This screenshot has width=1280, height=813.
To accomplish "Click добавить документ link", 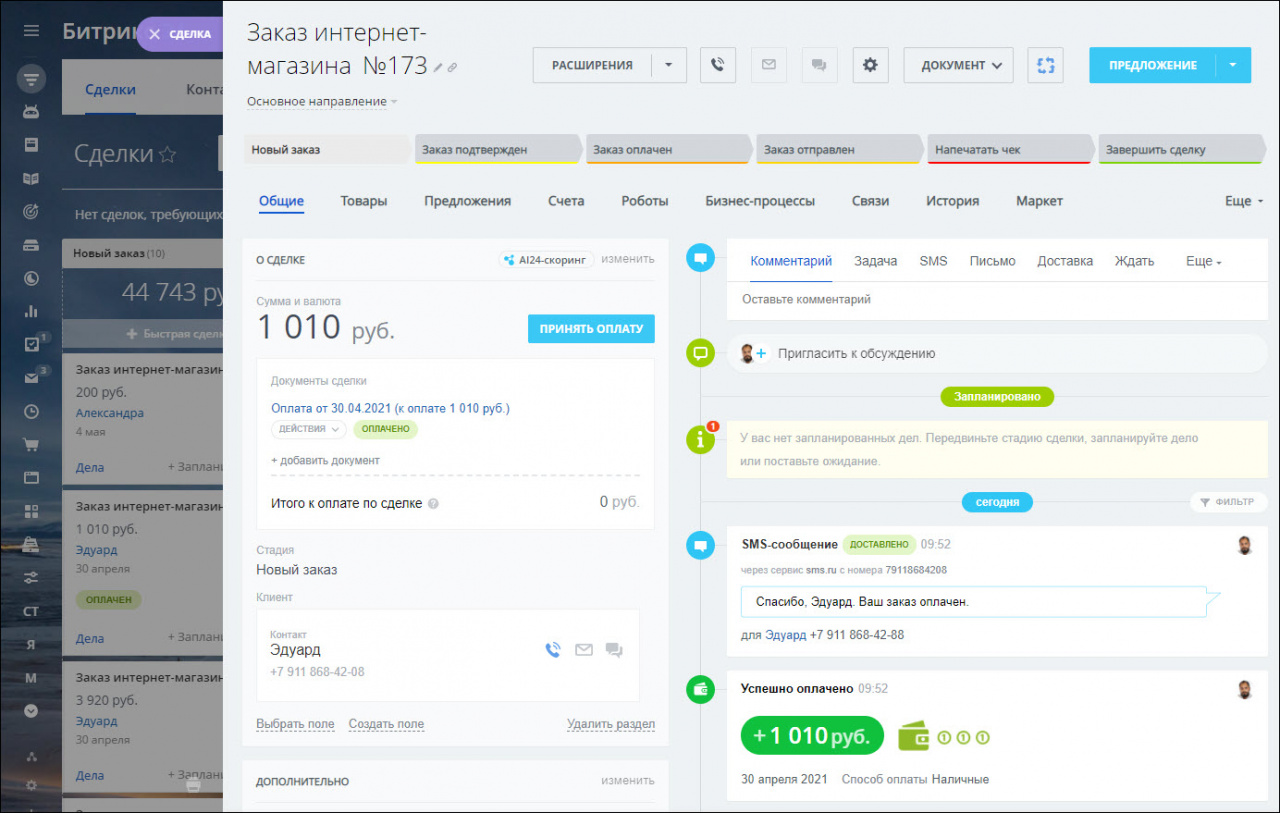I will coord(325,461).
